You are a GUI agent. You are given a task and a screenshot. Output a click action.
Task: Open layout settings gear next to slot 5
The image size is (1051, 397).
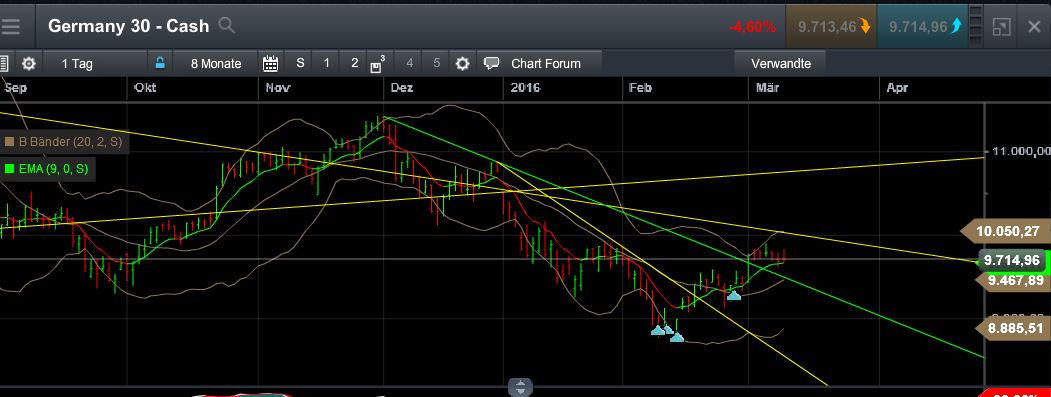pyautogui.click(x=462, y=64)
